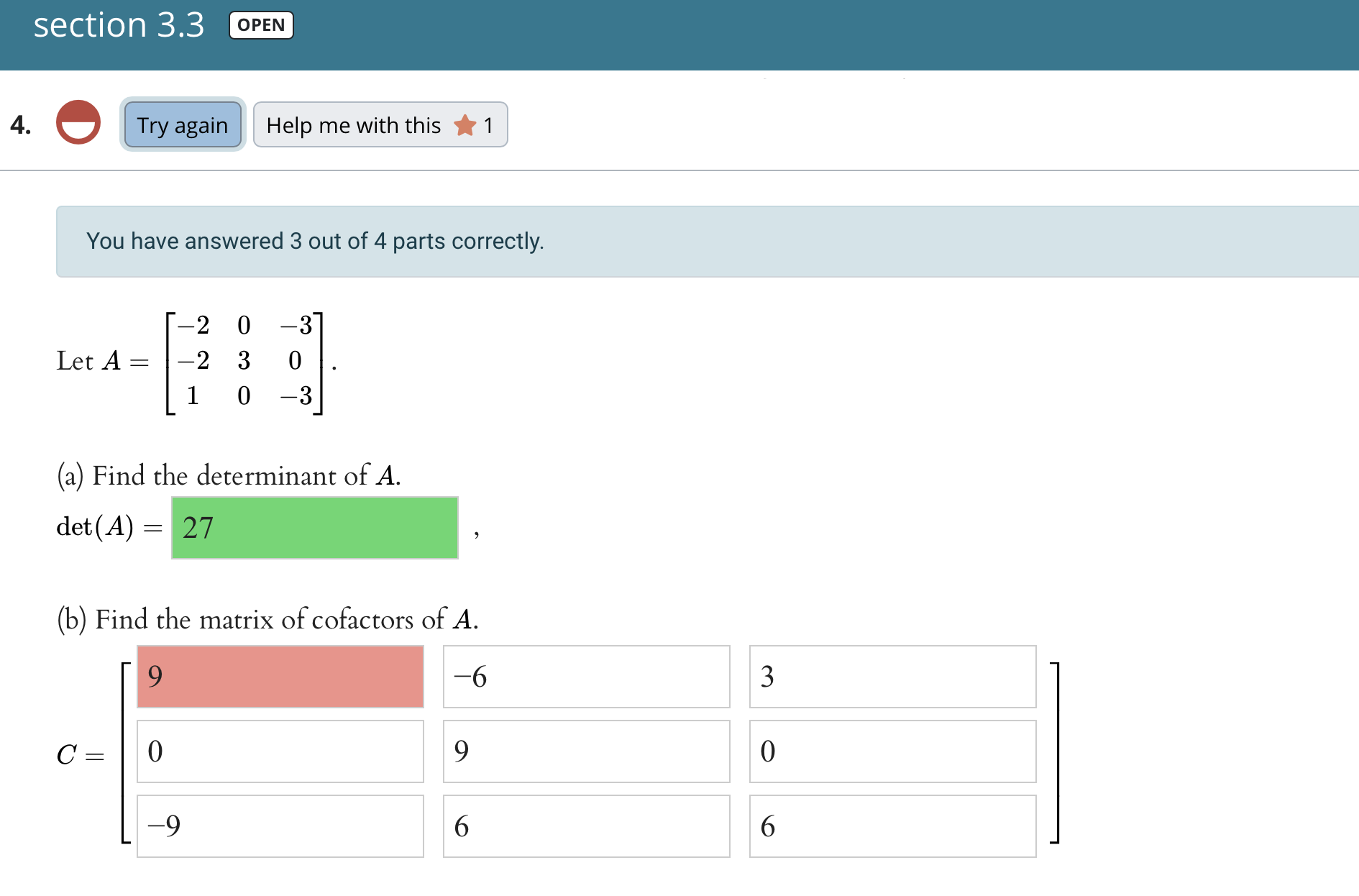Screen dimensions: 1359x896
Task: Click the matrix A definition
Action: point(196,362)
